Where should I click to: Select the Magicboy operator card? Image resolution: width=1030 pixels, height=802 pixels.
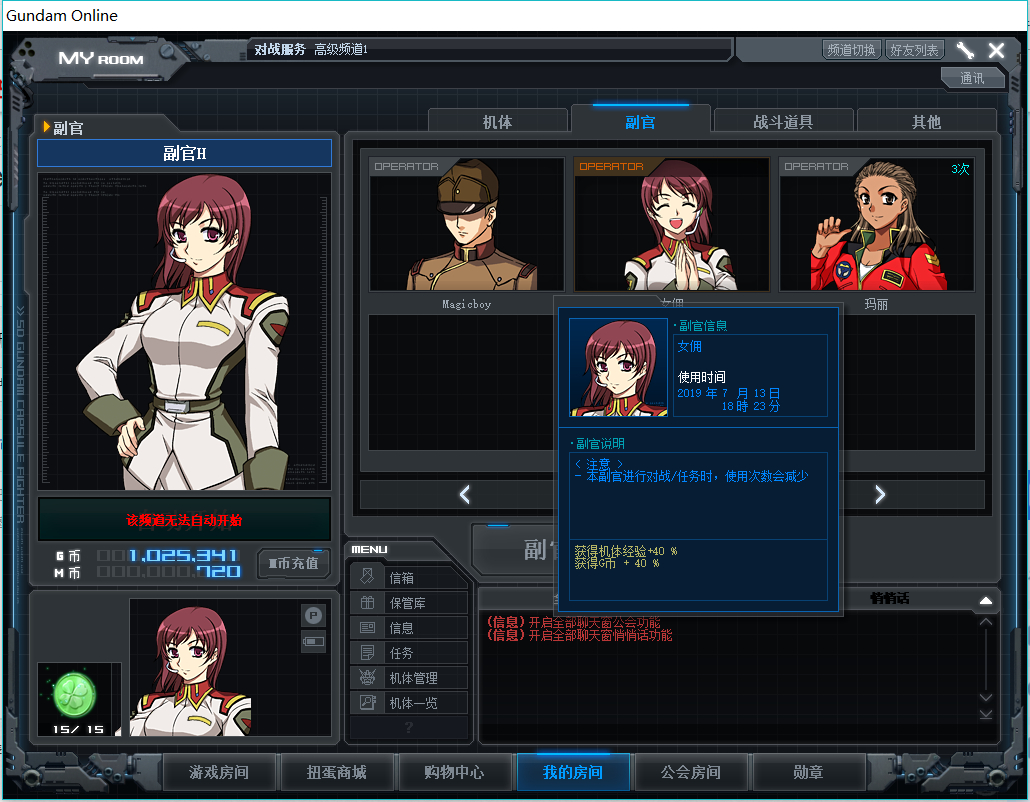[466, 225]
